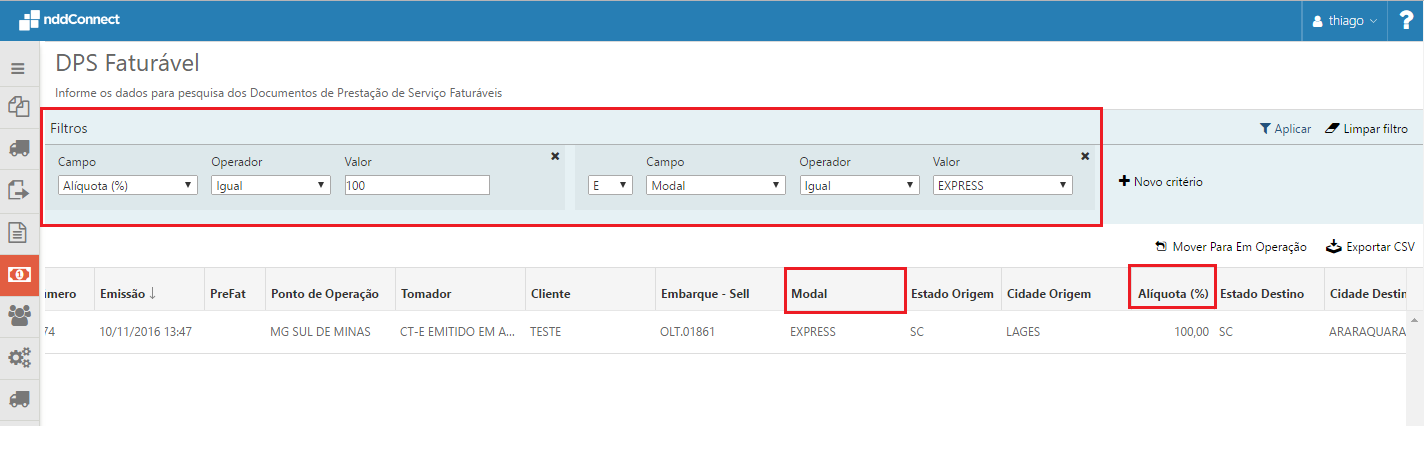Click the help question mark icon
1424x452 pixels.
point(1405,20)
